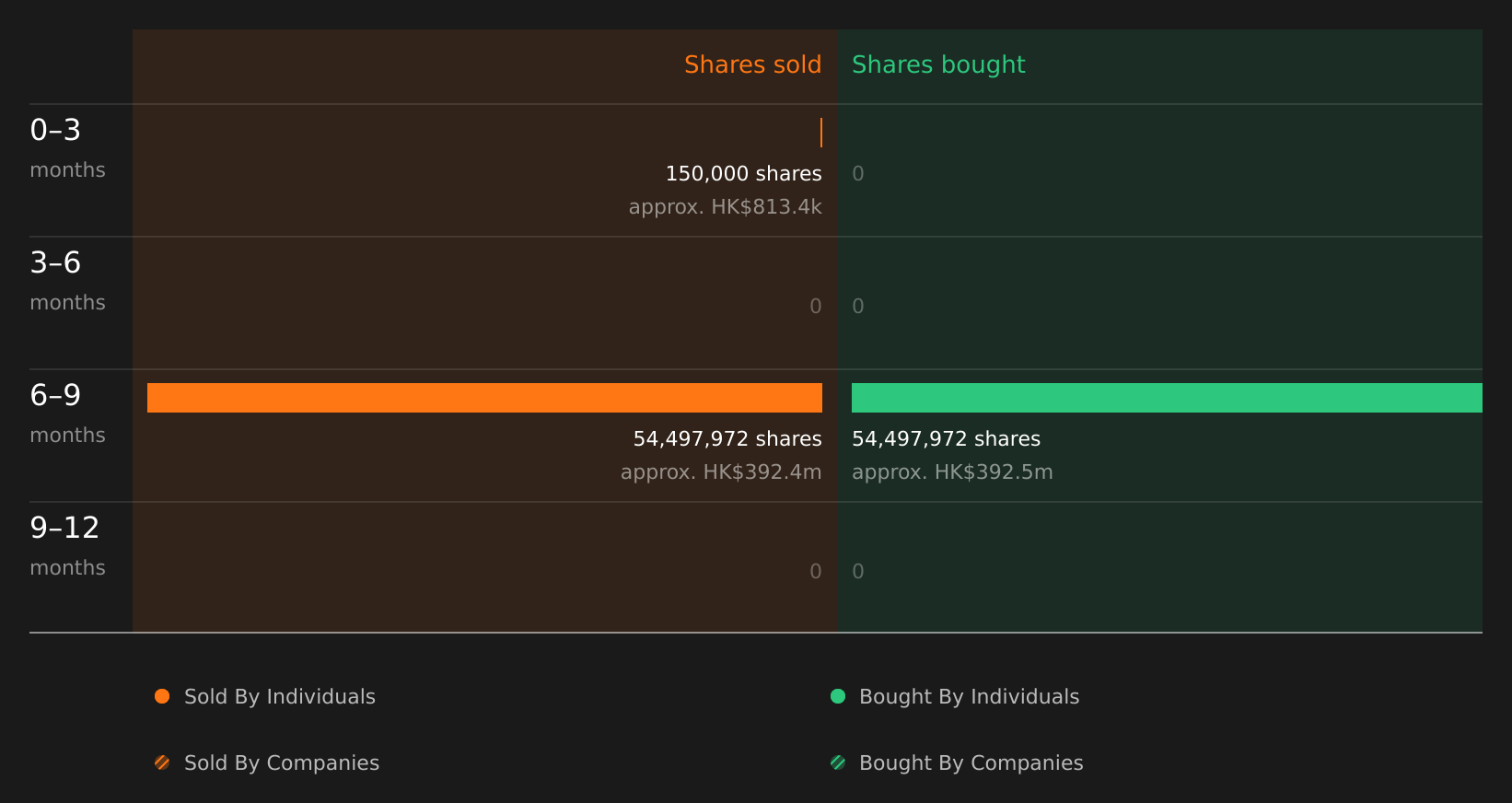Click the 9–12 months row label
This screenshot has height=803, width=1512.
pyautogui.click(x=67, y=545)
